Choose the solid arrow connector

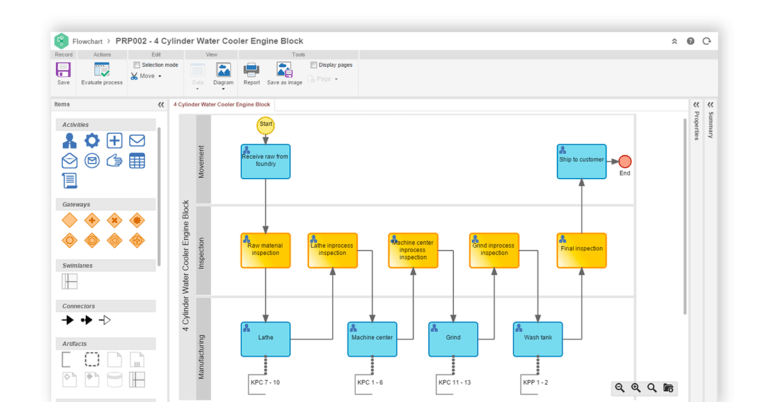point(68,320)
